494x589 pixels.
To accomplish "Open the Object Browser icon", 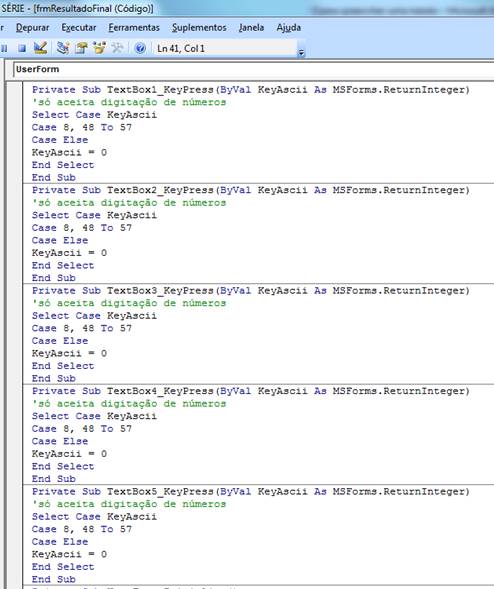I will tap(100, 48).
